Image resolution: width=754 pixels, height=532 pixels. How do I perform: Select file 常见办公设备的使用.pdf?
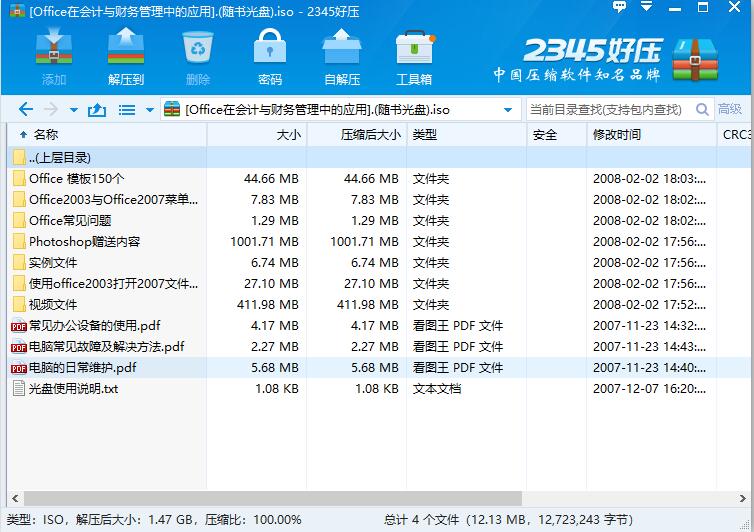click(x=380, y=326)
